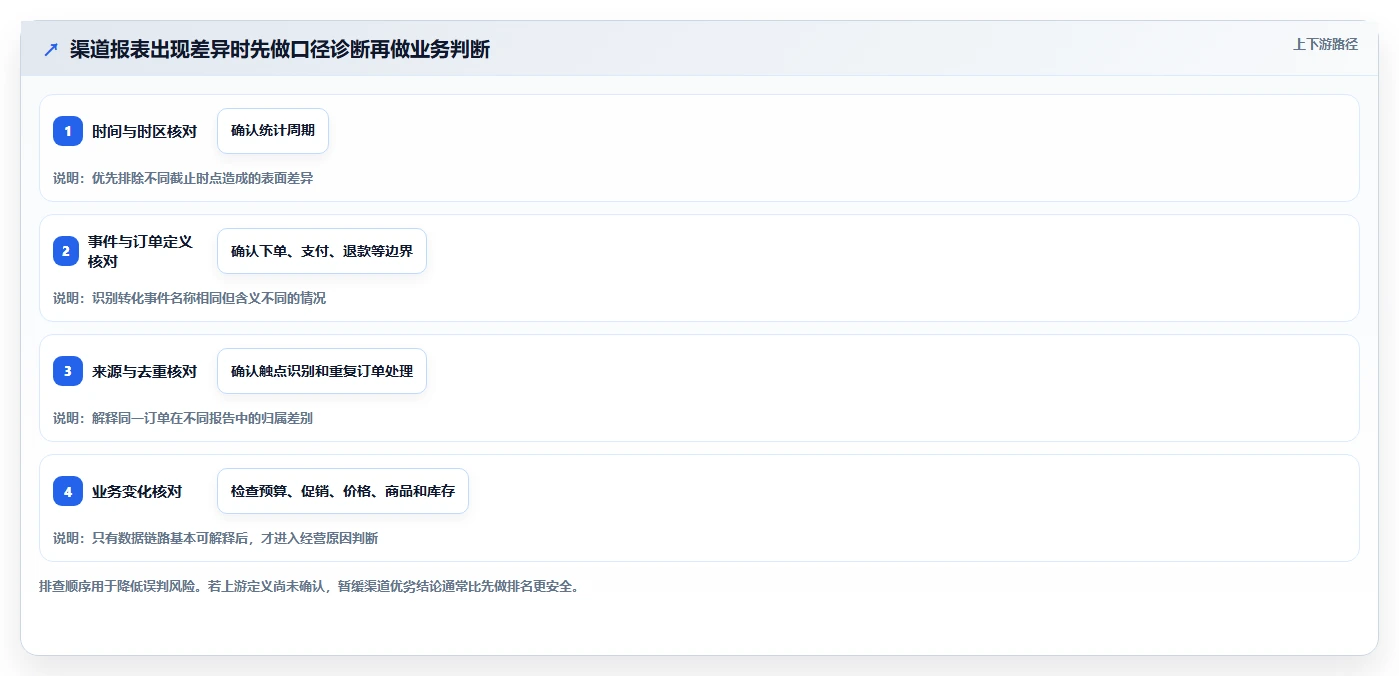Select the step label 业务变化核对
1399x676 pixels.
[137, 491]
